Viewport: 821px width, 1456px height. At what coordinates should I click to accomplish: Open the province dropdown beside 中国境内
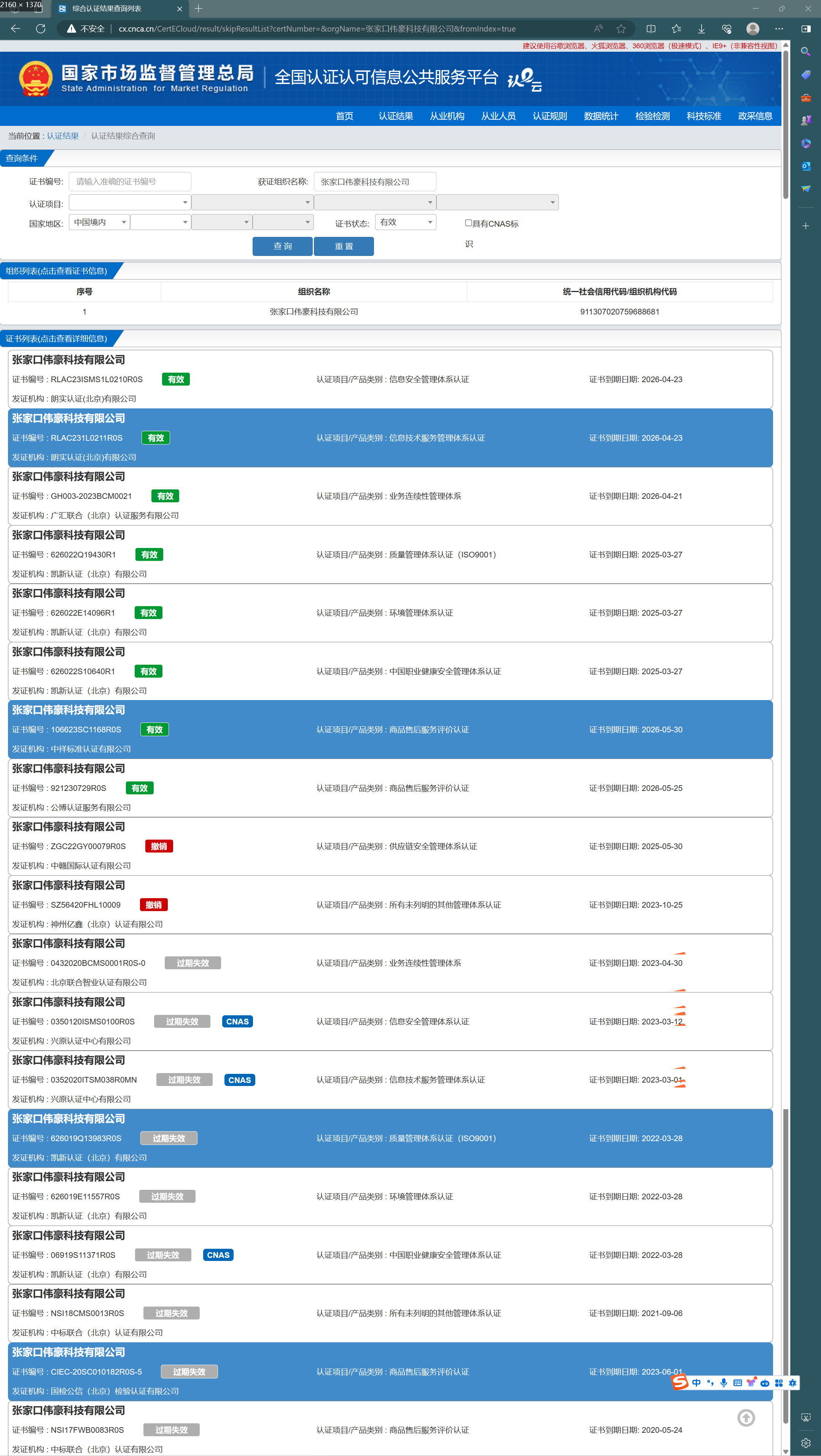161,222
